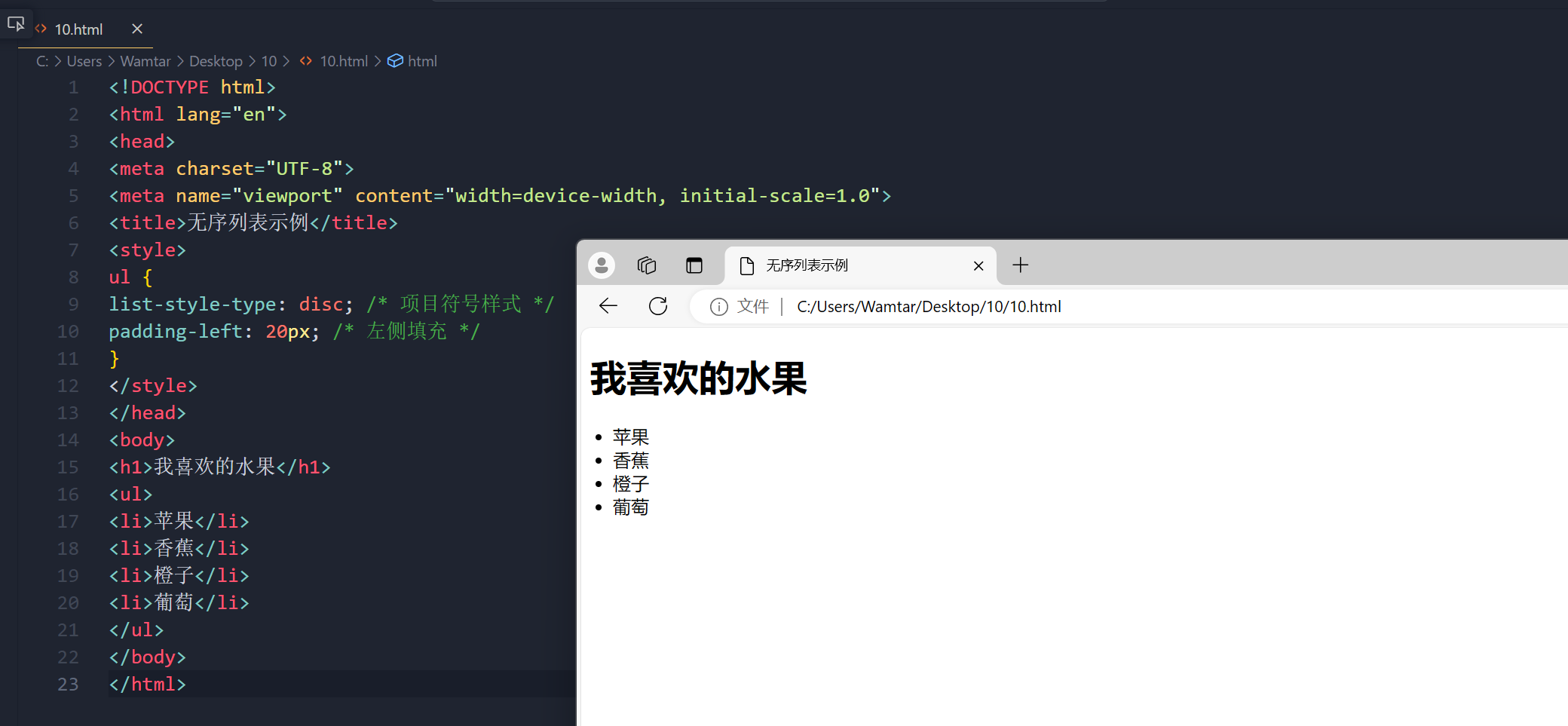Click the 我喜欢的水果 heading in the browser

pos(699,378)
